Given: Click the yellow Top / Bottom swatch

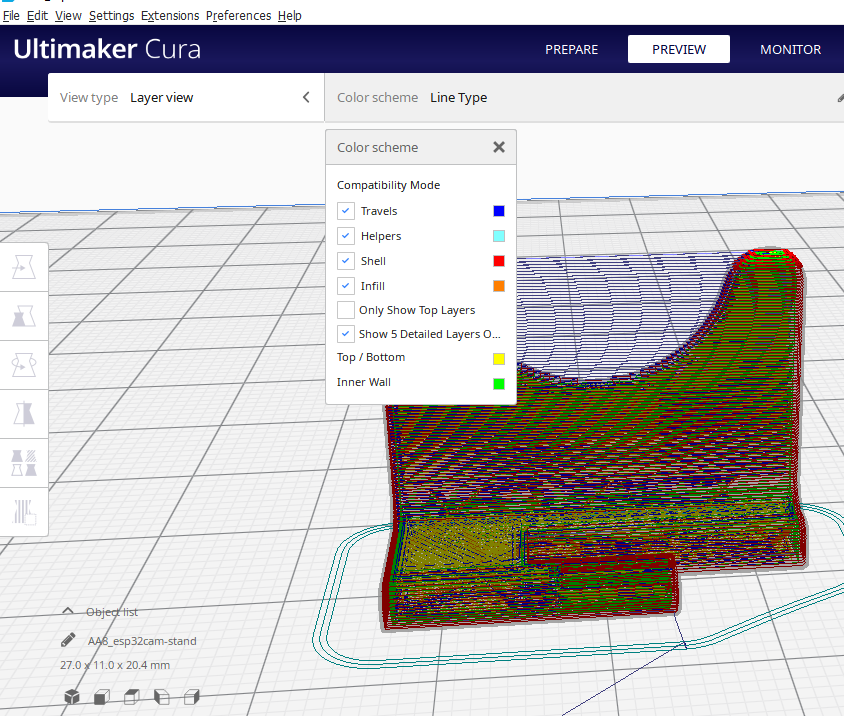Looking at the screenshot, I should coord(499,359).
